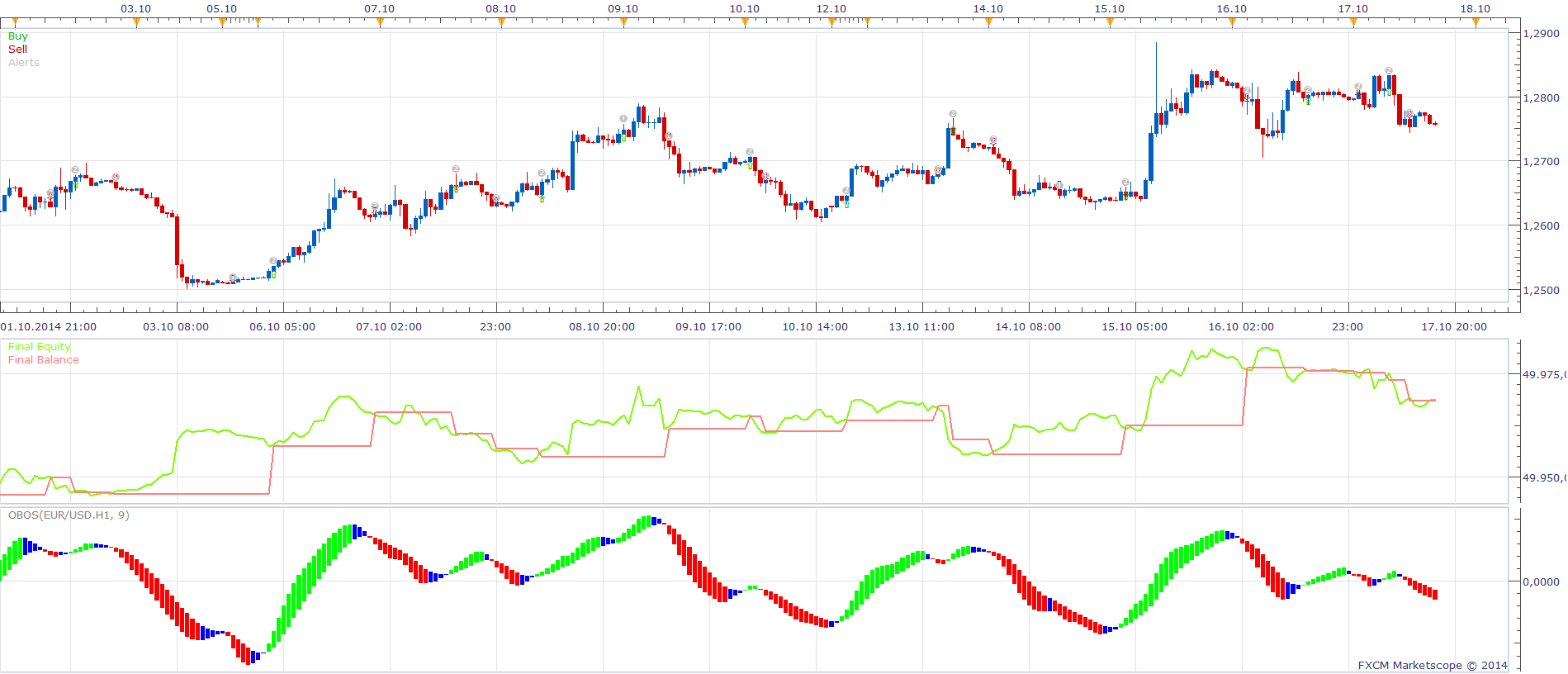Image resolution: width=1568 pixels, height=674 pixels.
Task: Click the 17.10 20:00 time label
Action: coord(1454,327)
